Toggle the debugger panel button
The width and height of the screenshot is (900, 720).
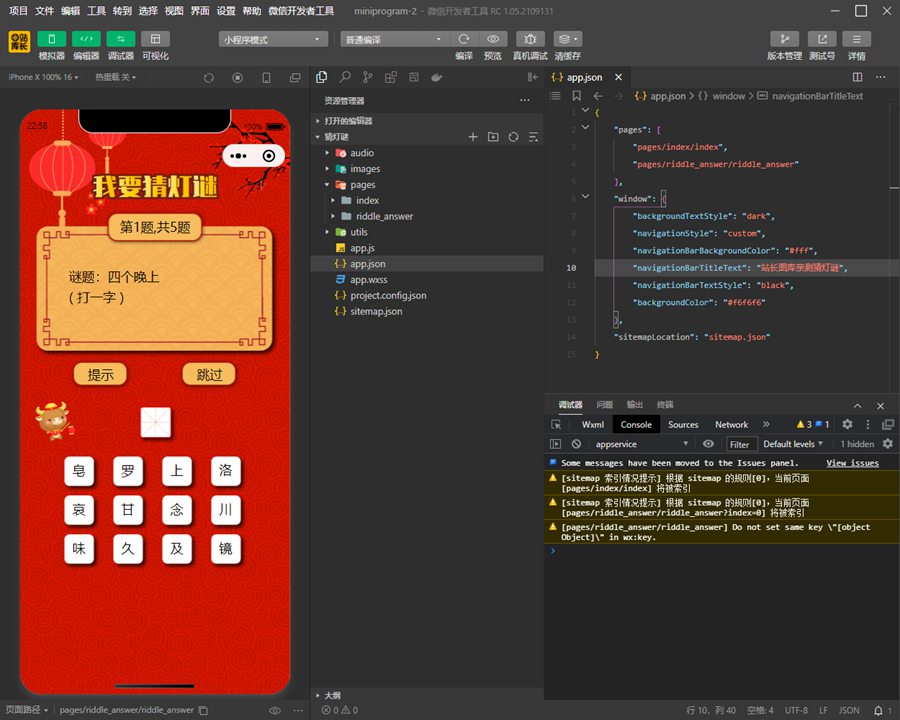(x=120, y=39)
